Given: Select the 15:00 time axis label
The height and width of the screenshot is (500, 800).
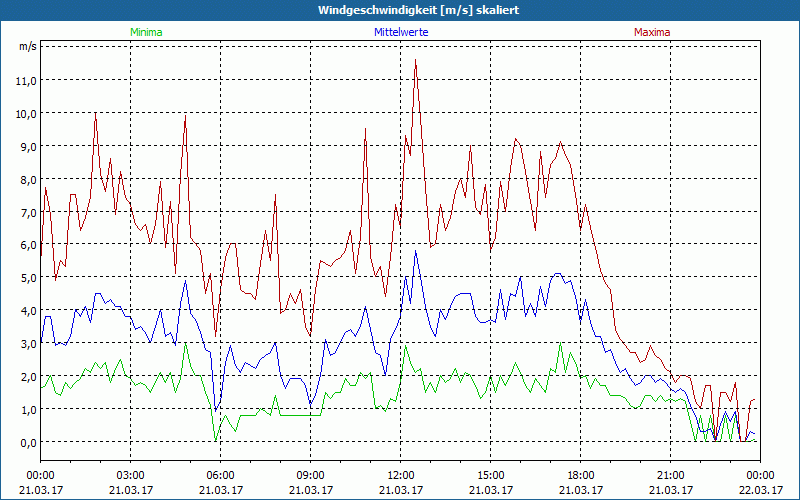Looking at the screenshot, I should pos(490,475).
